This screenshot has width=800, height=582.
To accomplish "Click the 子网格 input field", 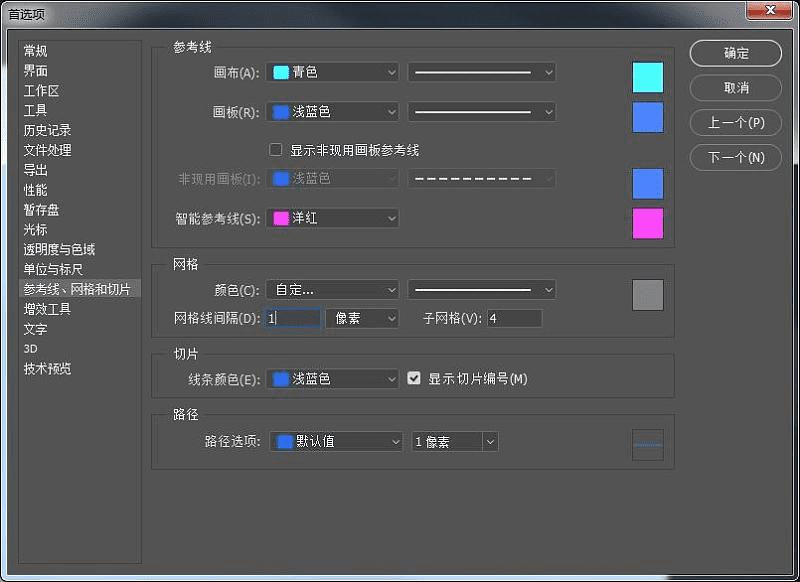I will point(514,318).
